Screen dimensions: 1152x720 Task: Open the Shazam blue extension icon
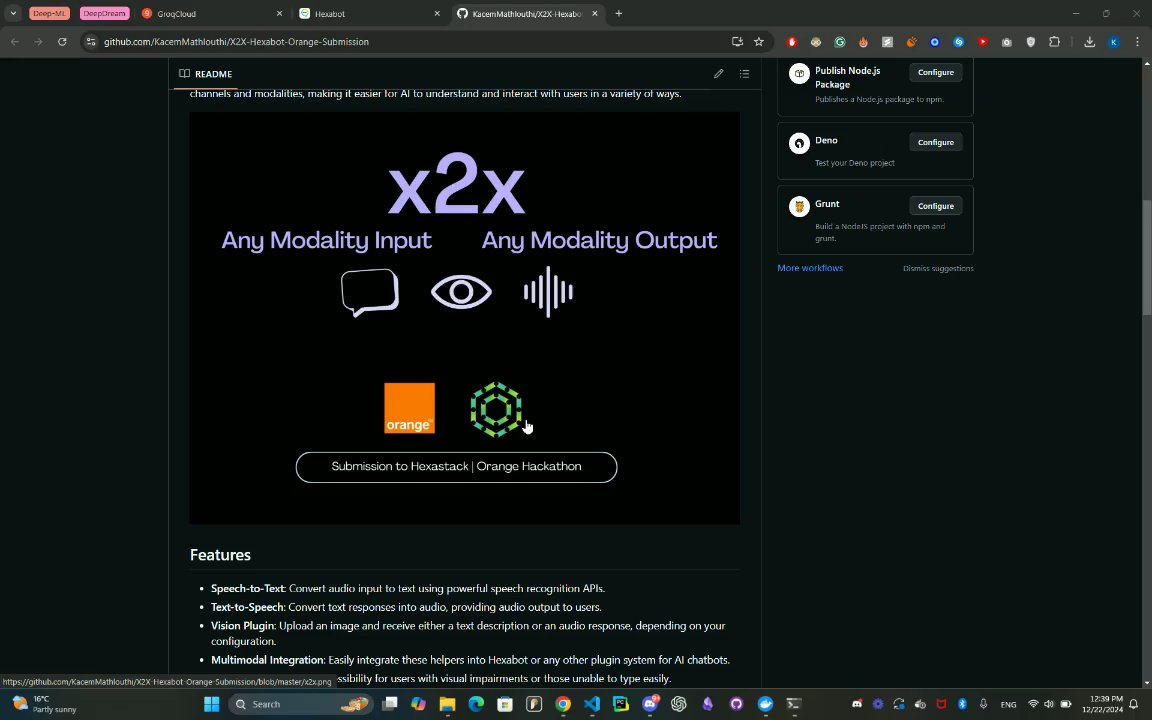[x=959, y=42]
